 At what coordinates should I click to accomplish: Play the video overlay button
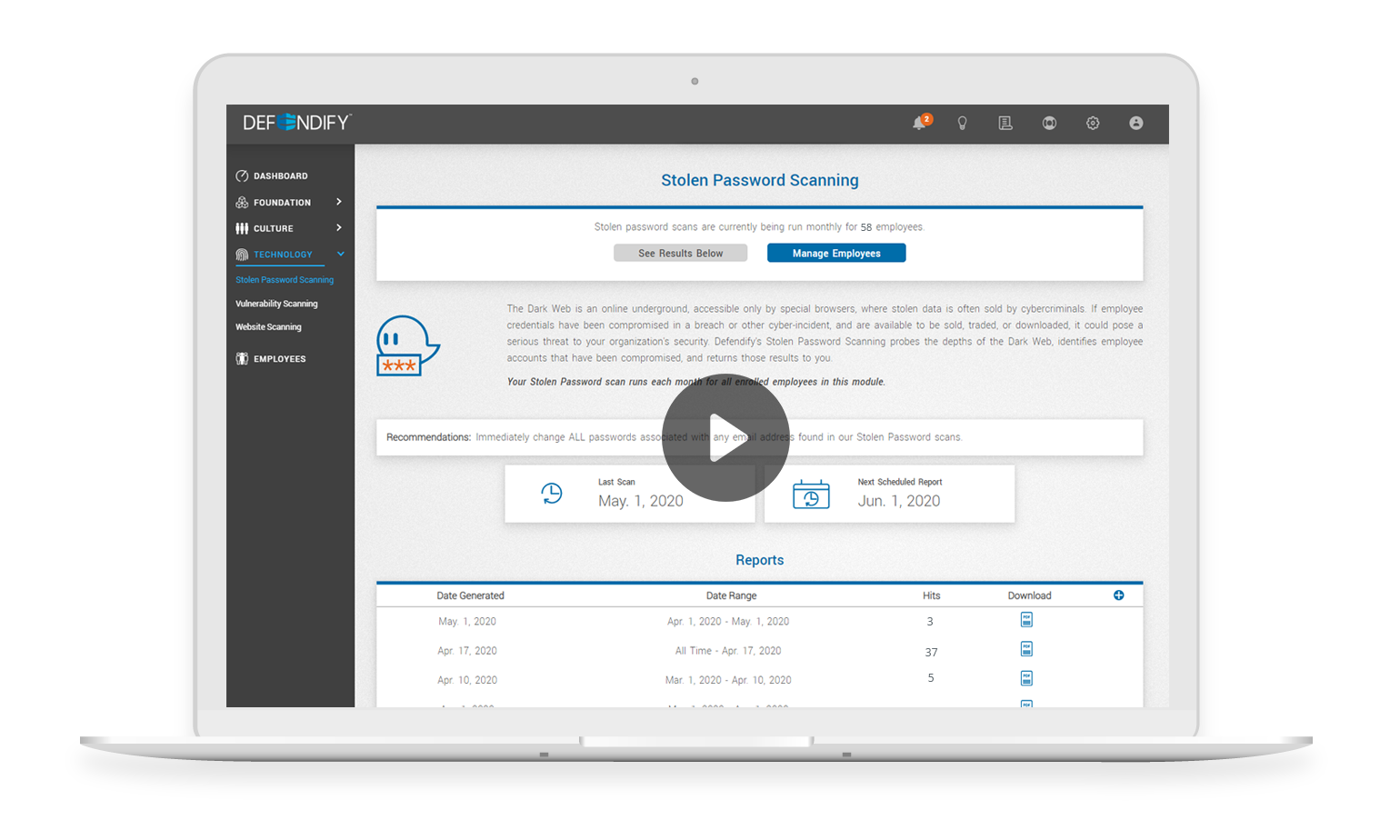(x=725, y=437)
